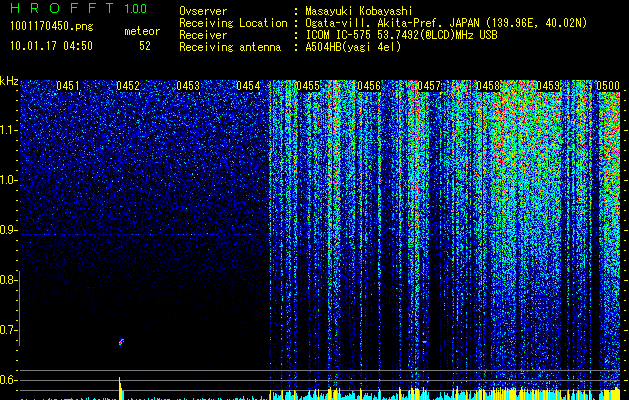
Task: Click the meteor count value 52
Action: [145, 46]
